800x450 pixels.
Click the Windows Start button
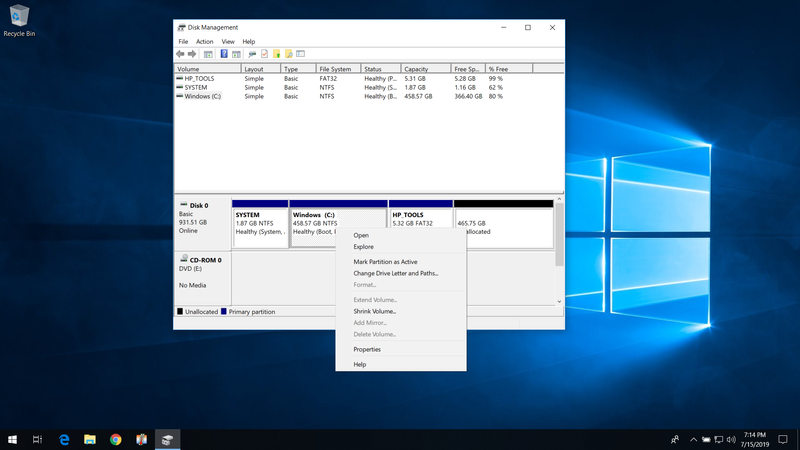coord(13,439)
